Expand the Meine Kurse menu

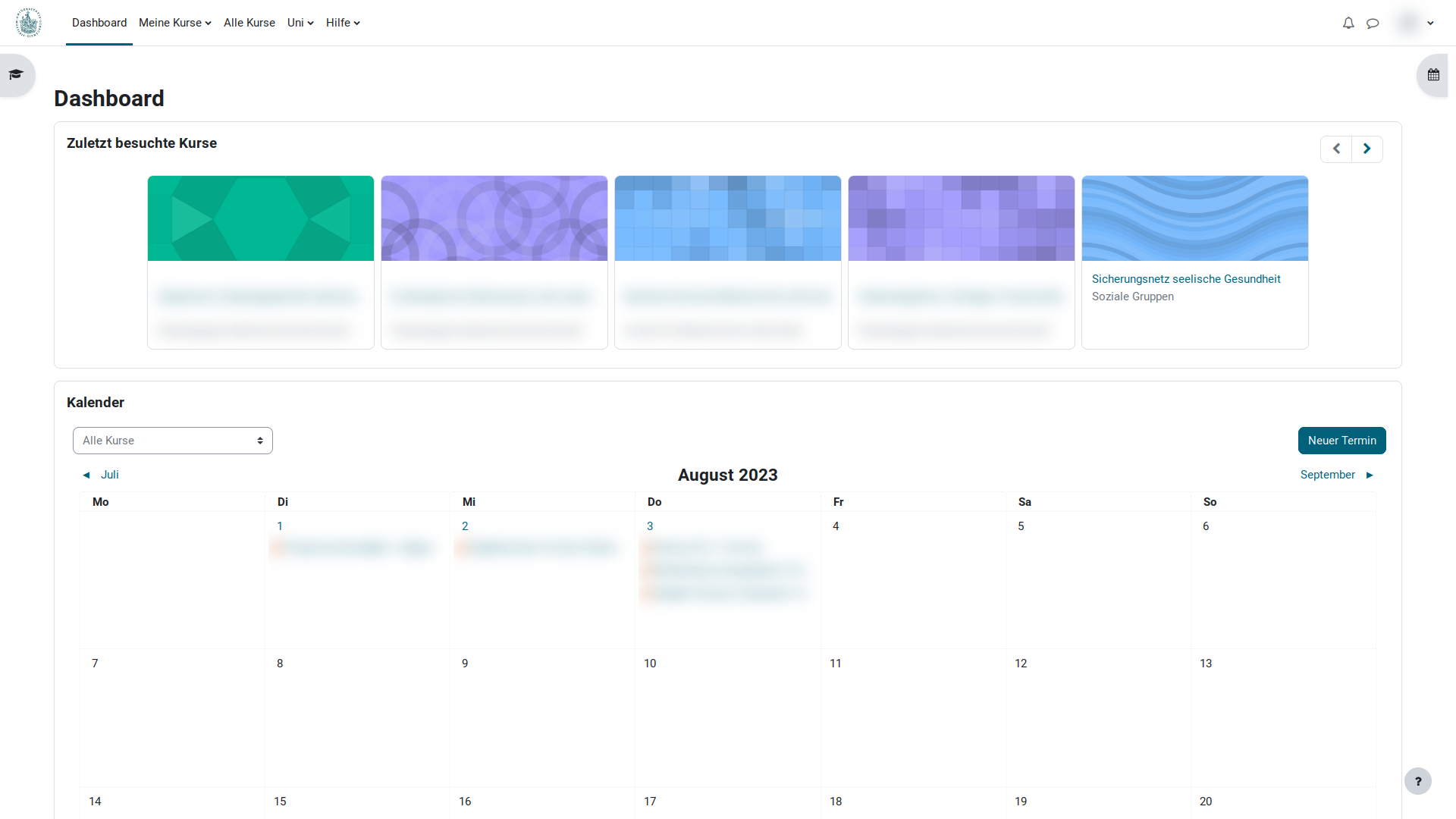[174, 23]
